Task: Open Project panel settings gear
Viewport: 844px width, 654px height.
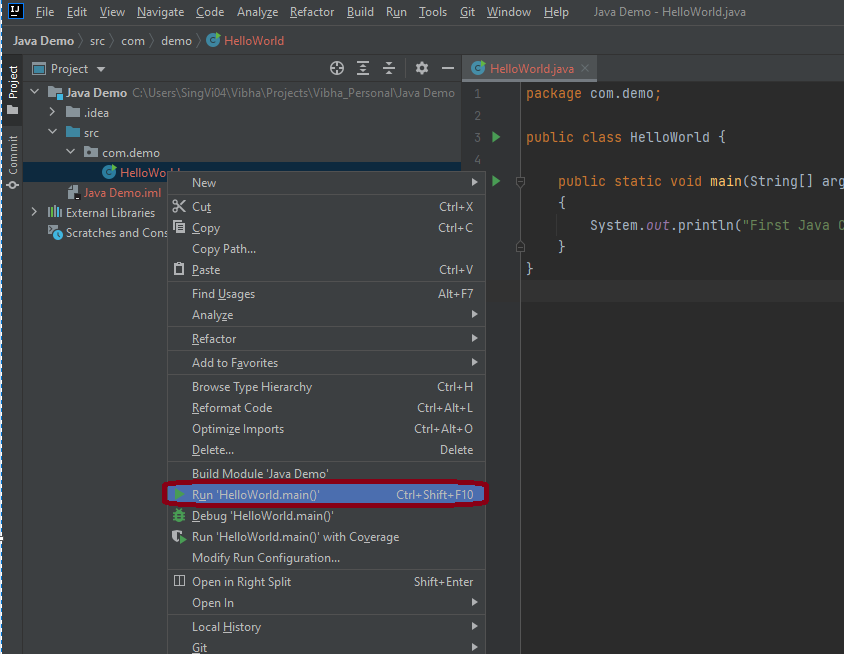Action: coord(421,68)
